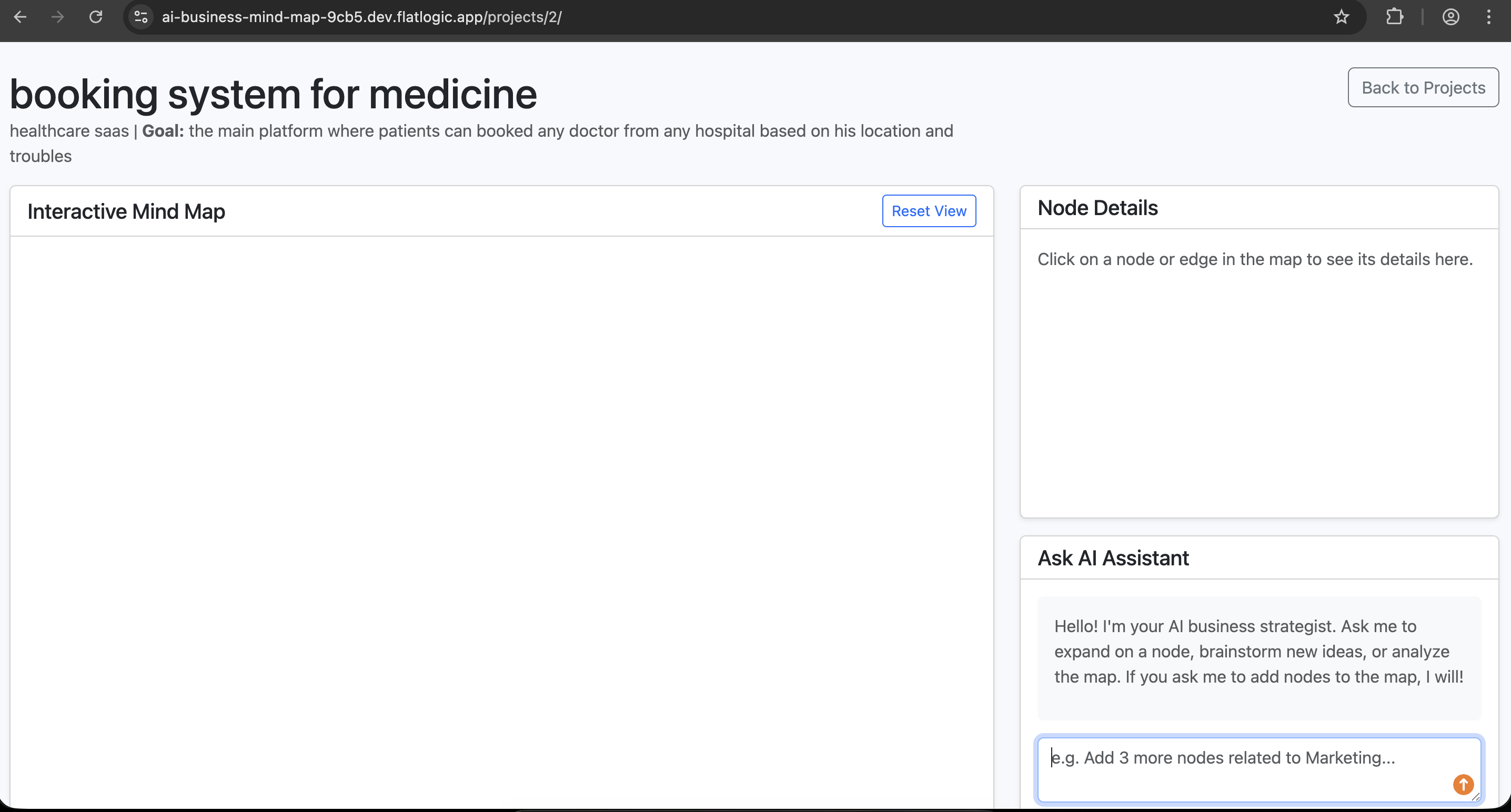Click the Node Details panel heading
Viewport: 1511px width, 812px height.
1097,208
